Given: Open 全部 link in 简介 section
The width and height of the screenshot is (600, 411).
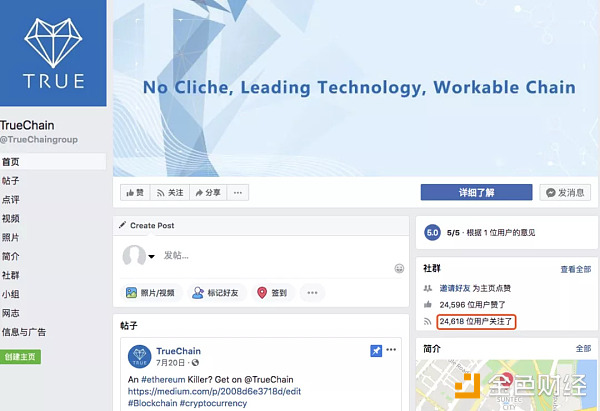Looking at the screenshot, I should pyautogui.click(x=584, y=349).
